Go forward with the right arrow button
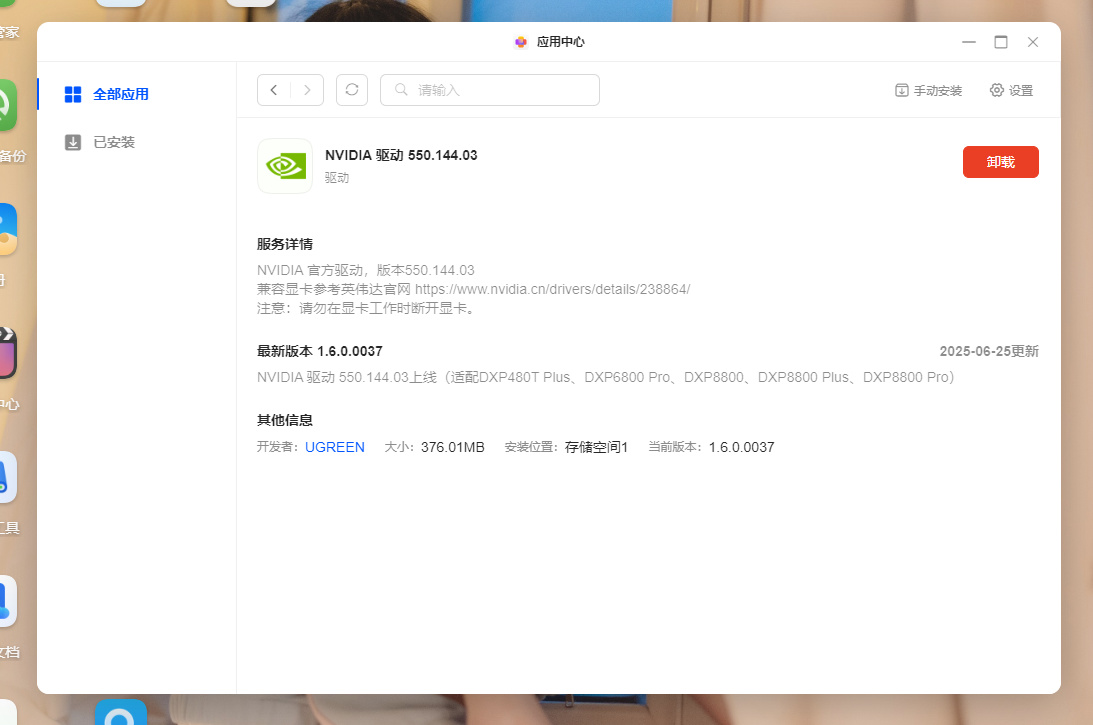This screenshot has height=725, width=1093. (x=307, y=90)
